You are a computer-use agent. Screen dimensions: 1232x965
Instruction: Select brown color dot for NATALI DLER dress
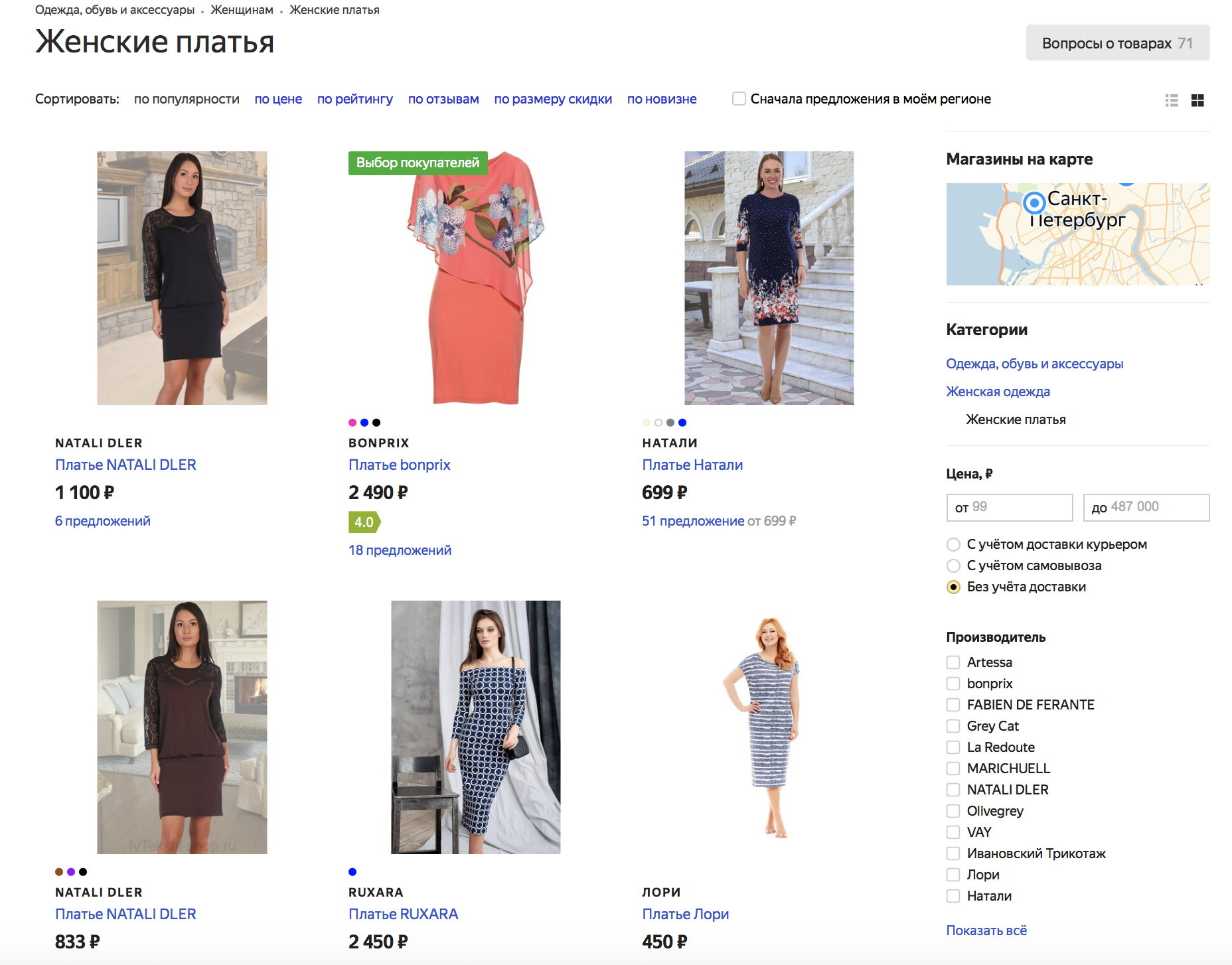point(59,872)
